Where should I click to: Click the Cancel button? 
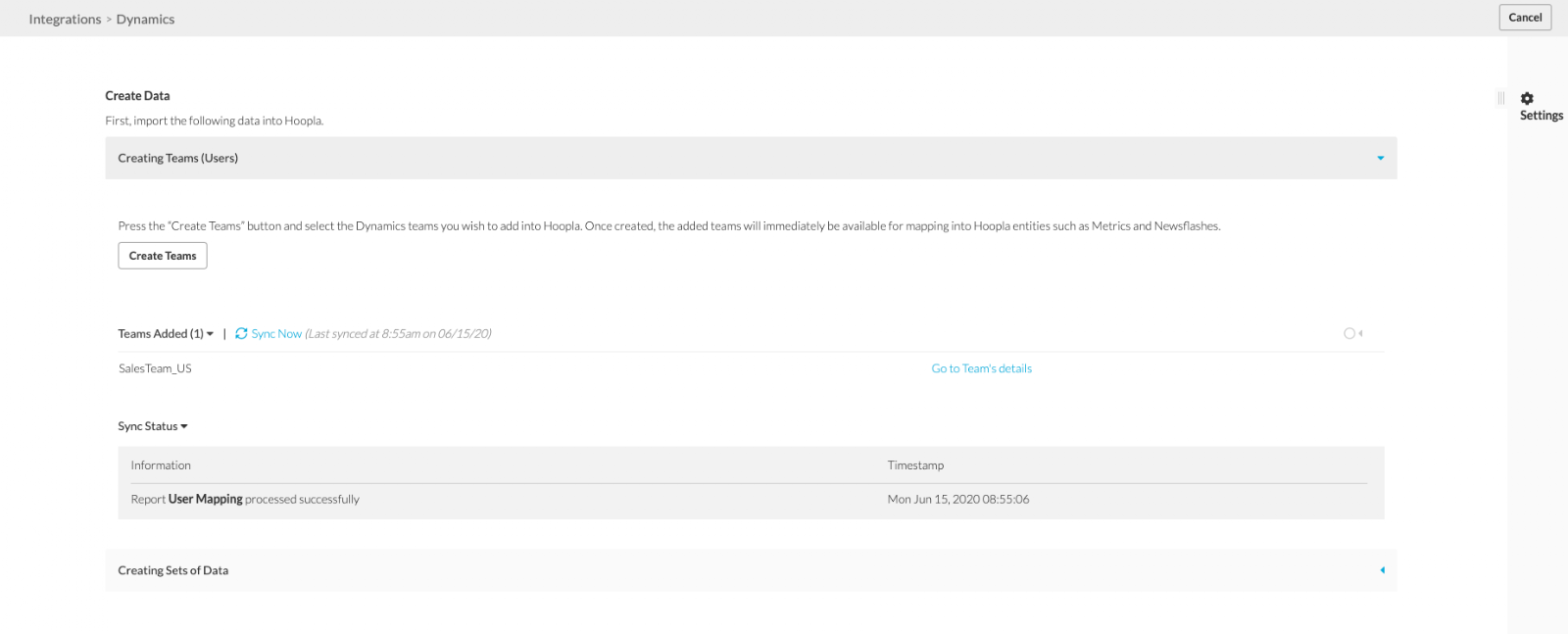pos(1525,18)
